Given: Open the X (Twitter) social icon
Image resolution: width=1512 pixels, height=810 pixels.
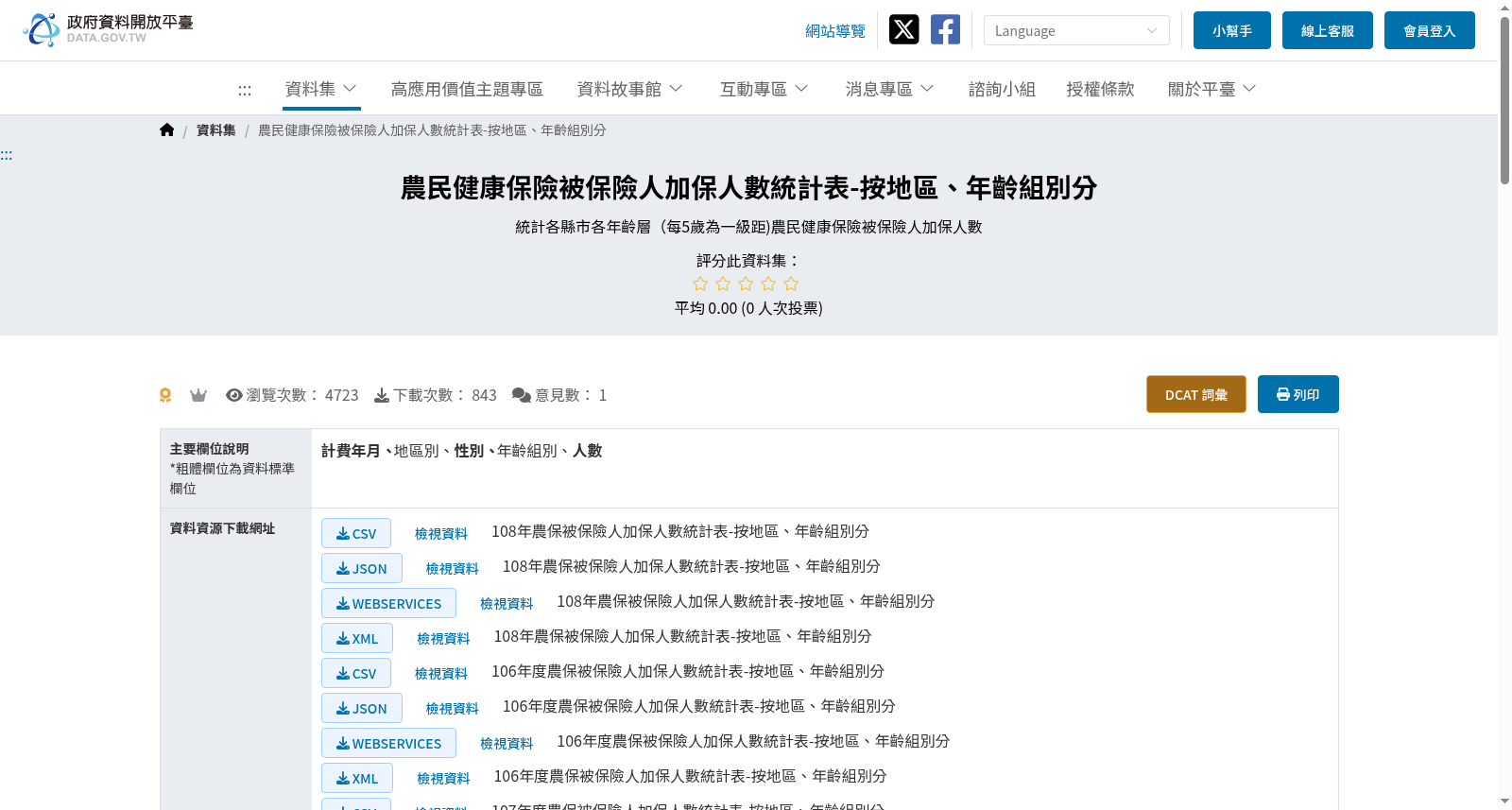Looking at the screenshot, I should [904, 29].
